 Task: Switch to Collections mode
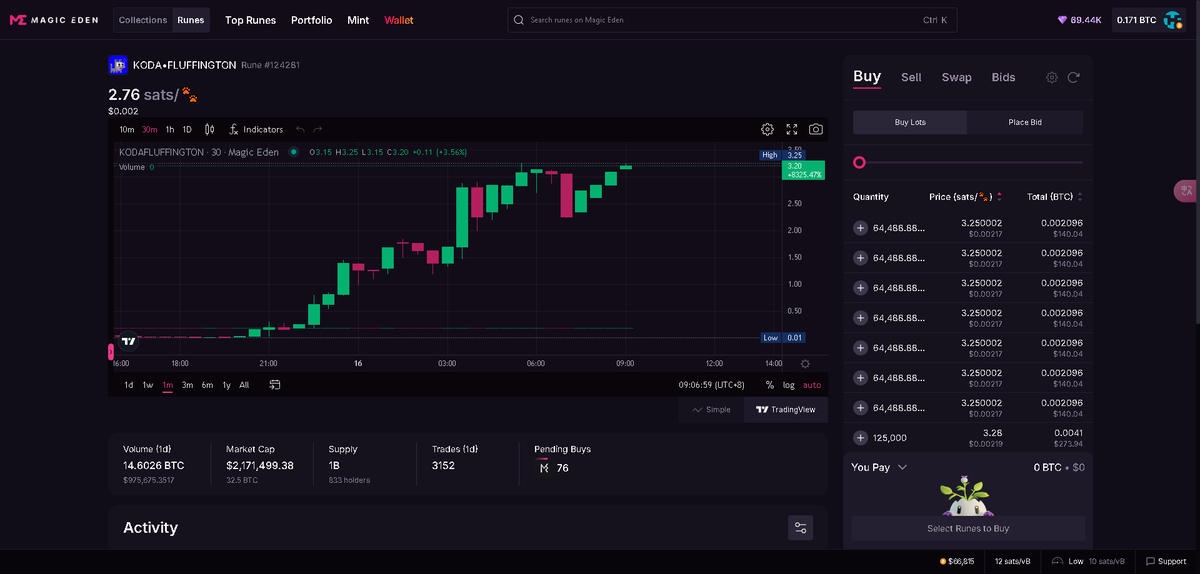(143, 20)
